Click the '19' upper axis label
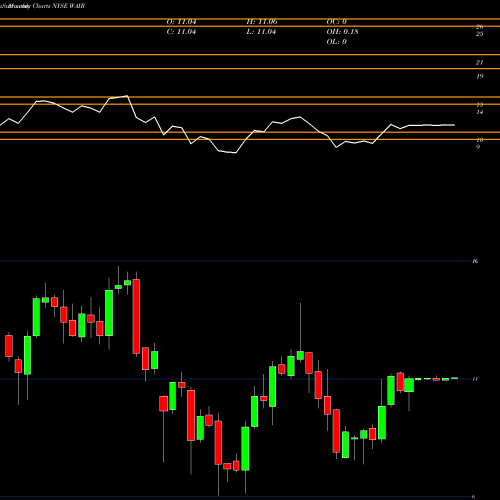 tap(479, 76)
